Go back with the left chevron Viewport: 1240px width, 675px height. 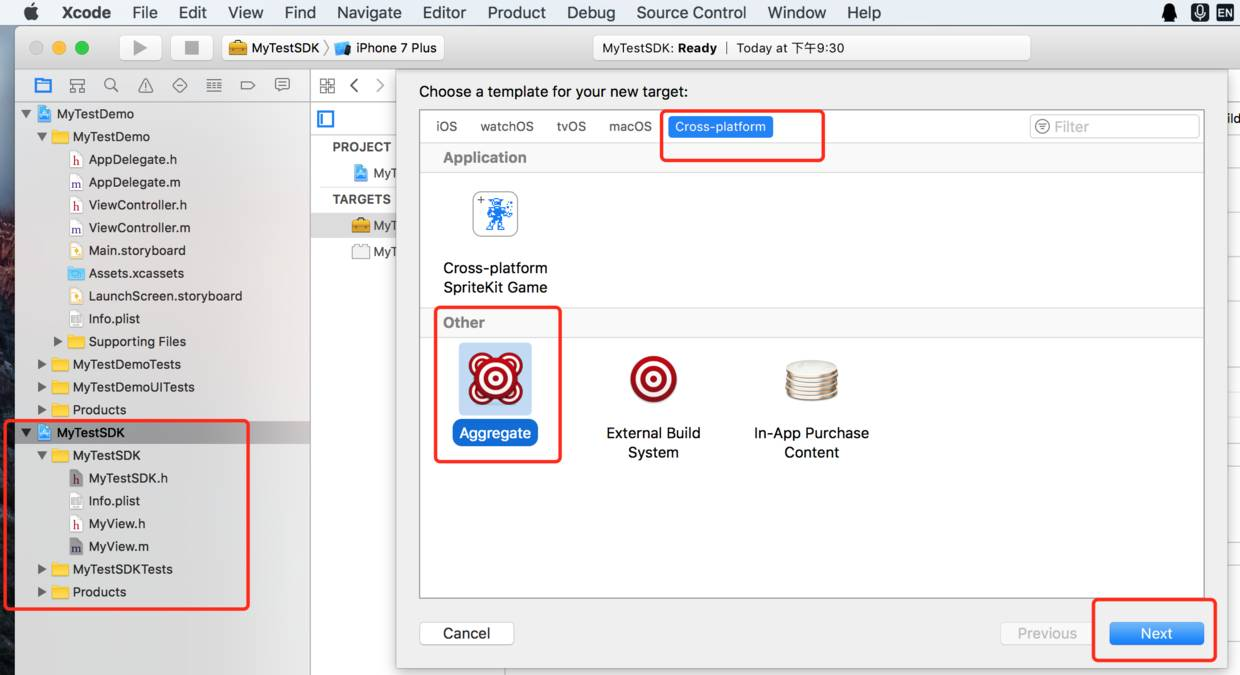(x=355, y=86)
